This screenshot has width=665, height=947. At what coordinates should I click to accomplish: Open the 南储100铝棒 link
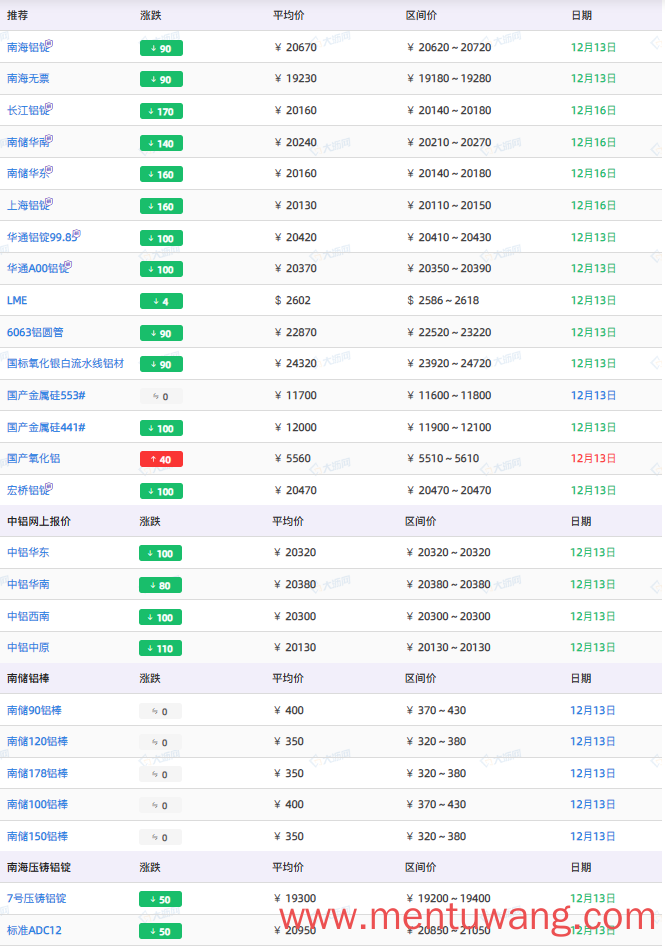pyautogui.click(x=37, y=804)
